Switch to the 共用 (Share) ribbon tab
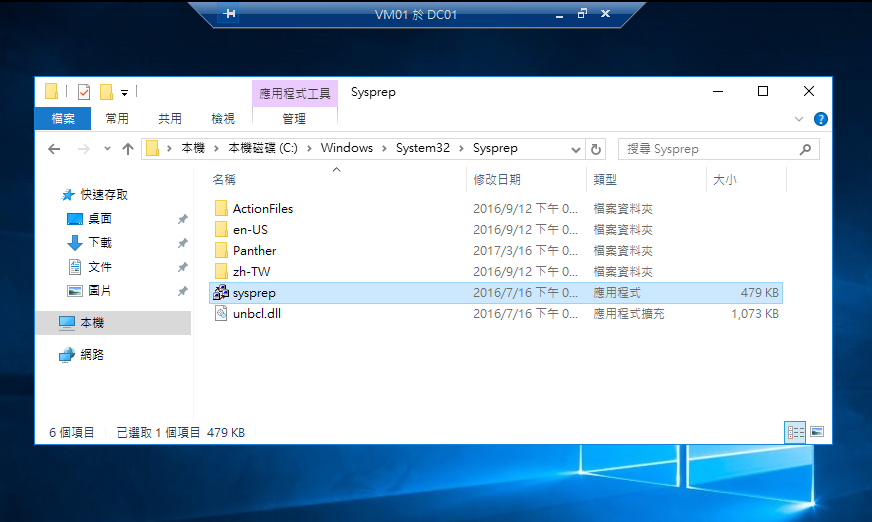This screenshot has height=522, width=872. [x=170, y=118]
